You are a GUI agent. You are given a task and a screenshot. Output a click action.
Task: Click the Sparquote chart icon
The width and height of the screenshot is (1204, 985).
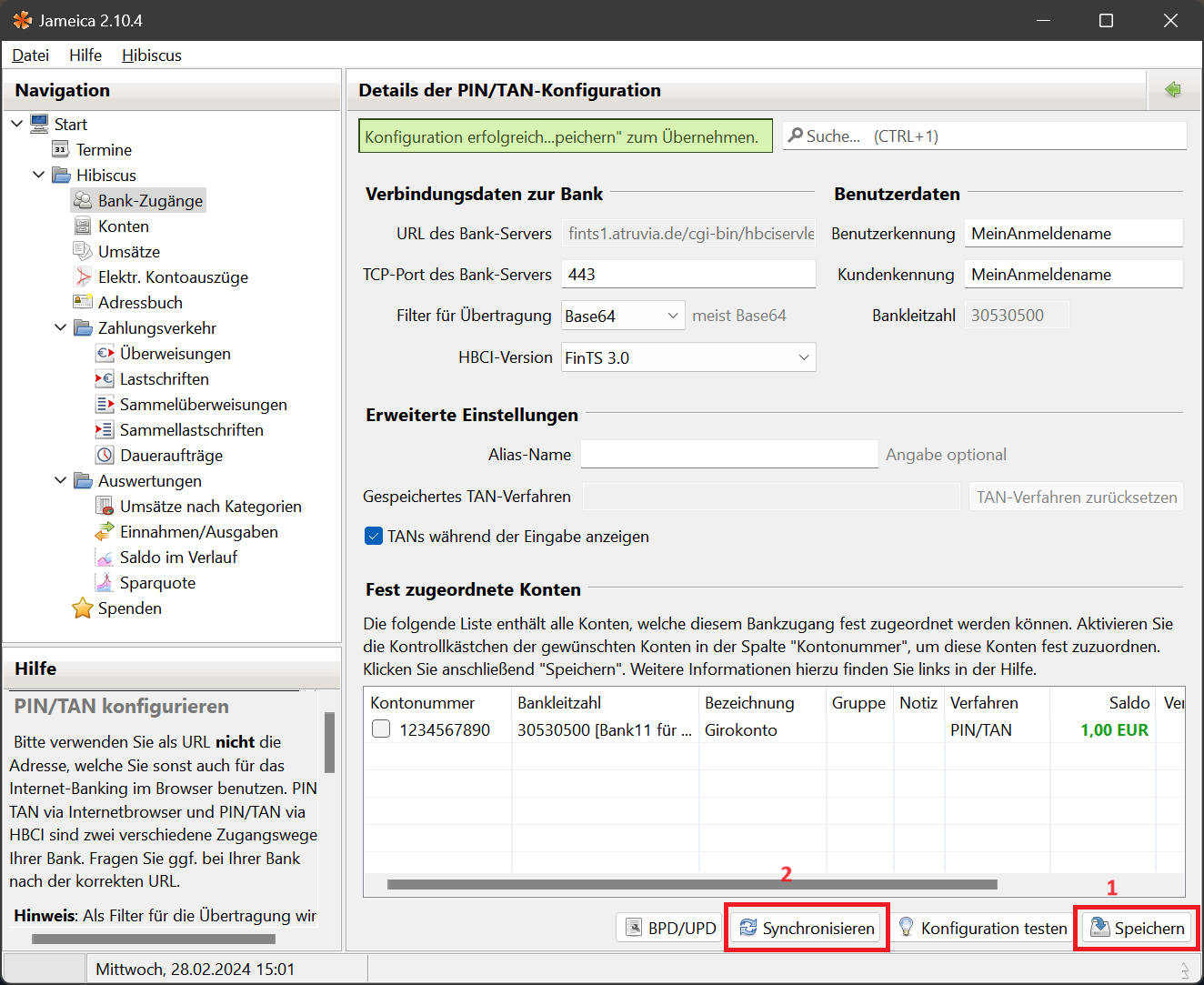(105, 582)
